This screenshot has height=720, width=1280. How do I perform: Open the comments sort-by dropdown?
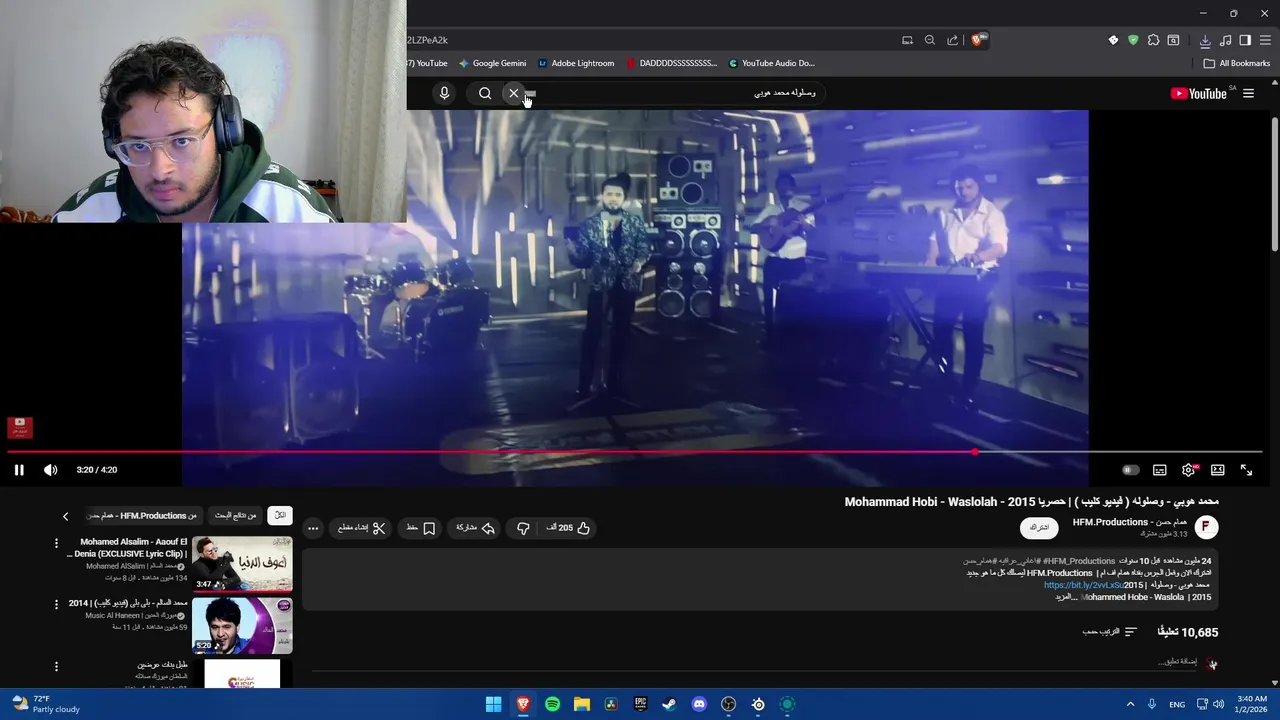click(1110, 632)
